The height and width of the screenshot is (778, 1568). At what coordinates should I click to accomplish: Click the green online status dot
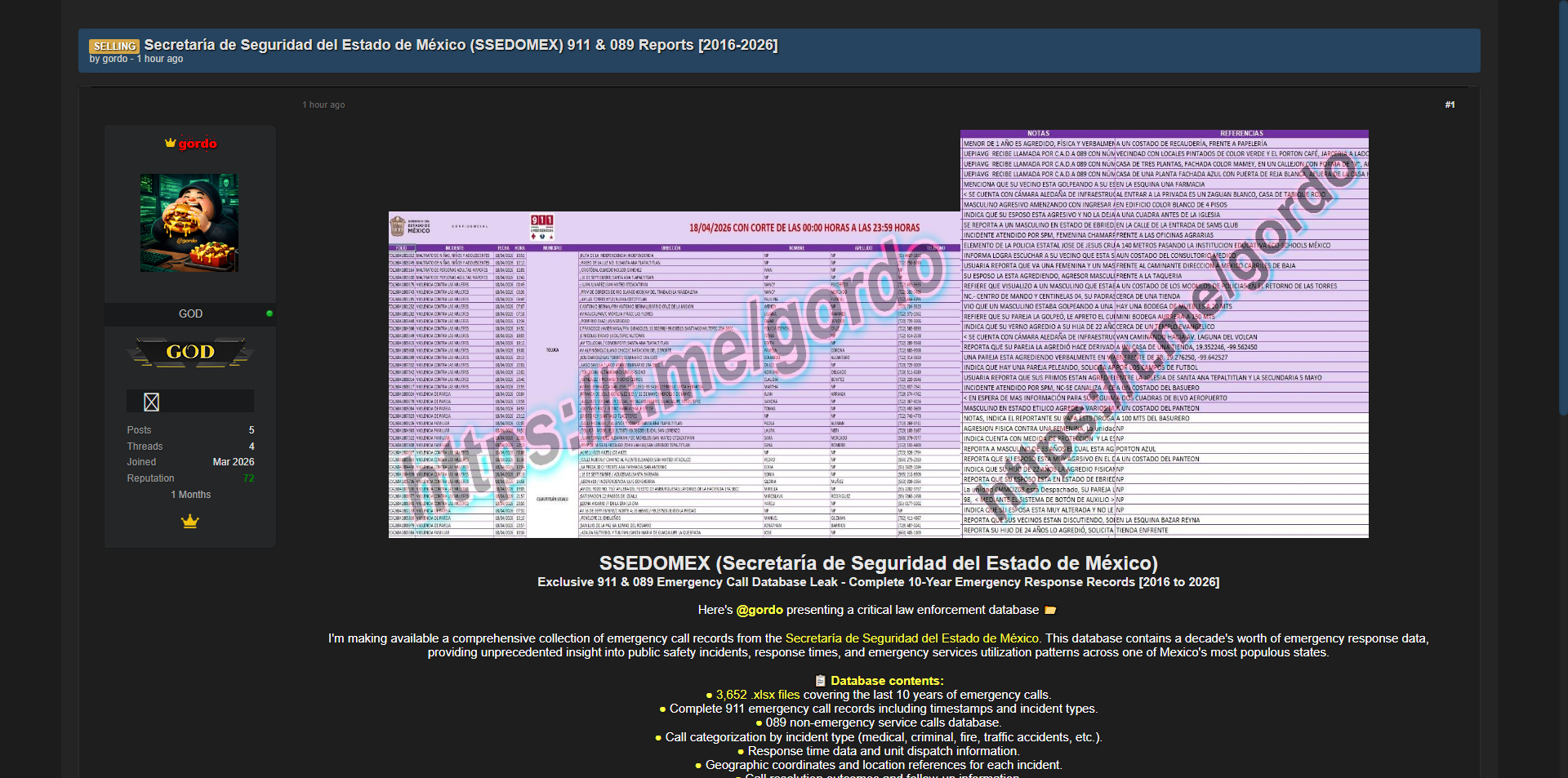(269, 313)
